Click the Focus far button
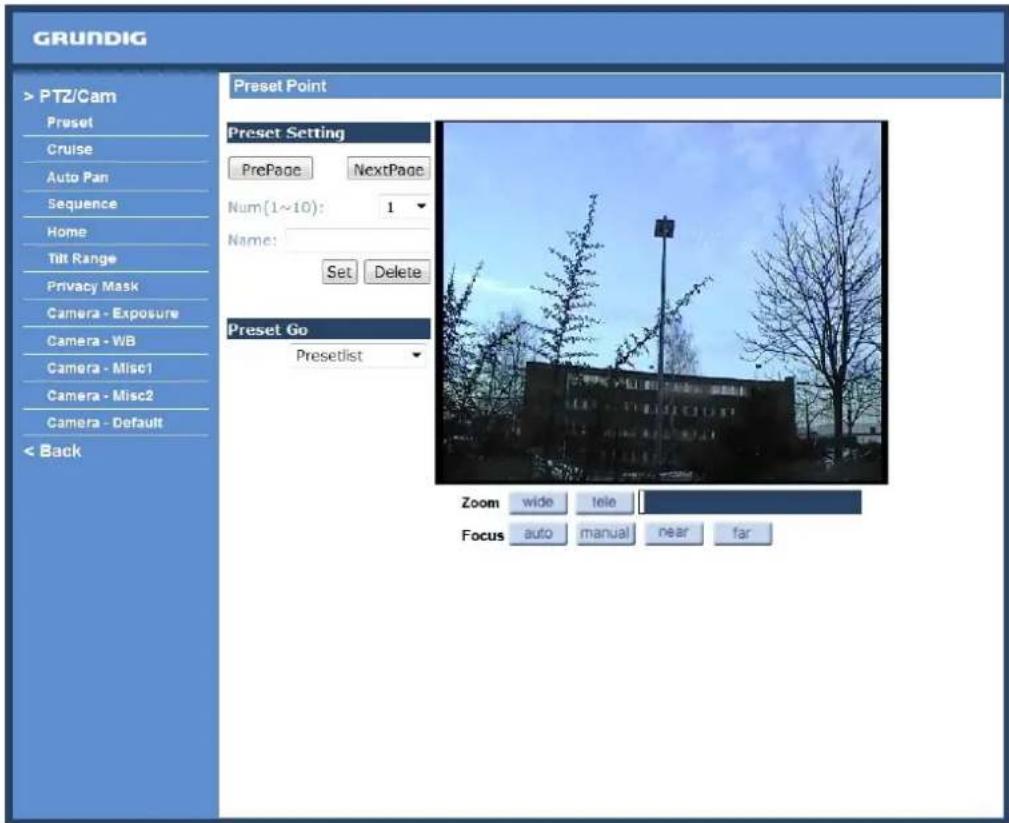 pos(743,533)
